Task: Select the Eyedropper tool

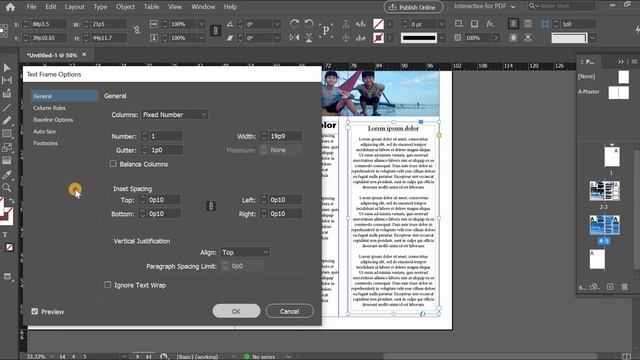Action: tap(7, 175)
